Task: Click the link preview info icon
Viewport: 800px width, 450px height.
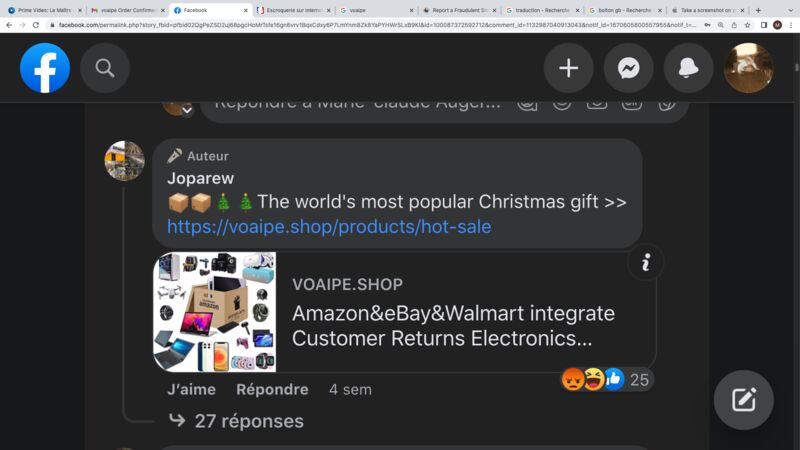Action: click(x=645, y=262)
